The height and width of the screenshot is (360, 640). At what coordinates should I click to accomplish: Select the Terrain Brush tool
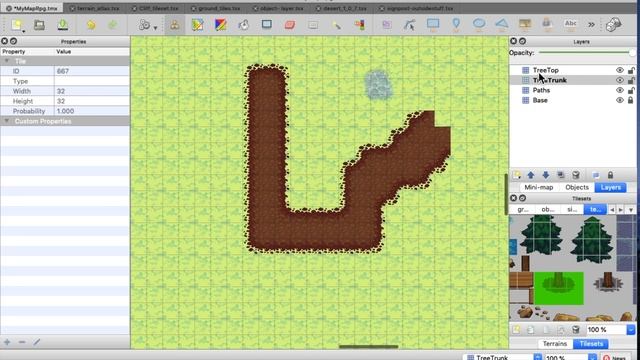click(198, 25)
